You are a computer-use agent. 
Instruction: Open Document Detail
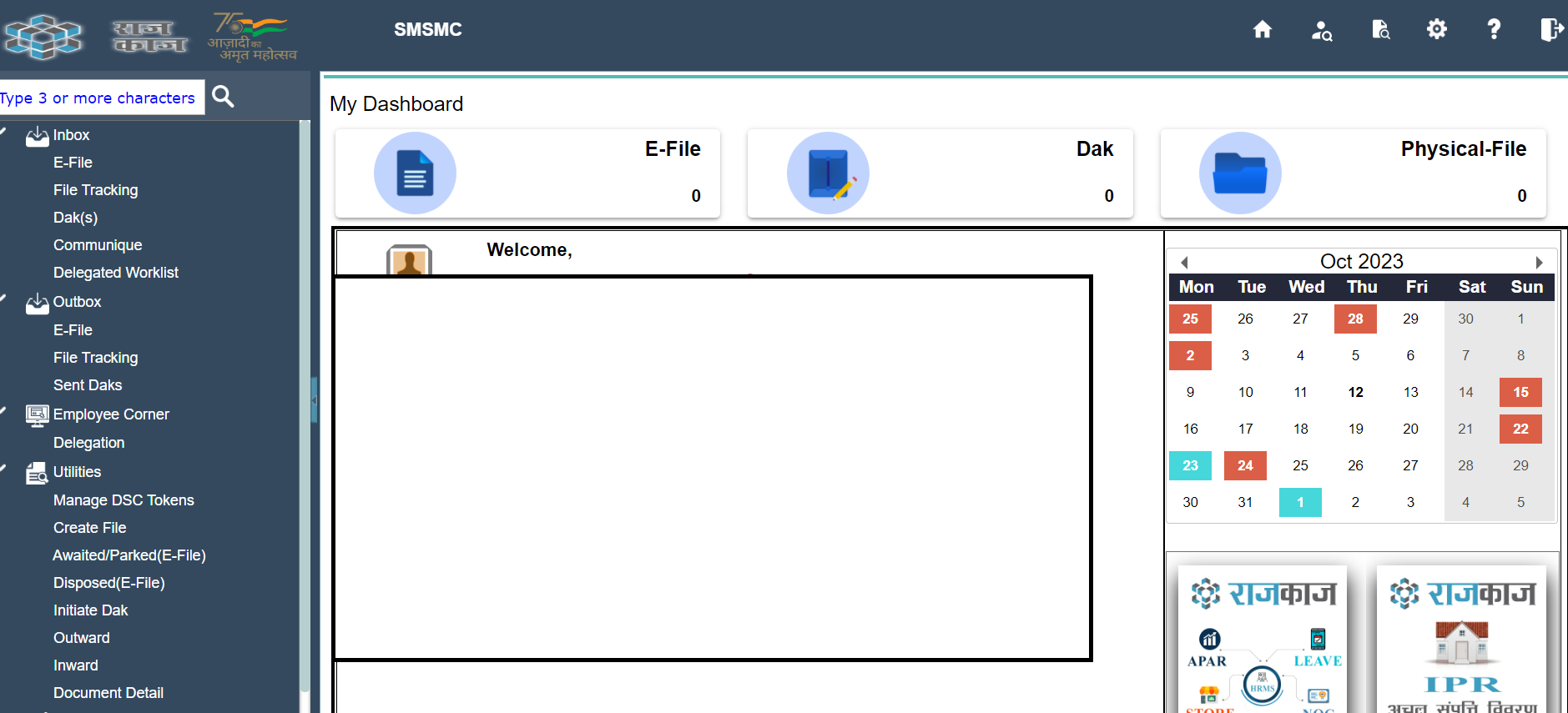pyautogui.click(x=108, y=693)
